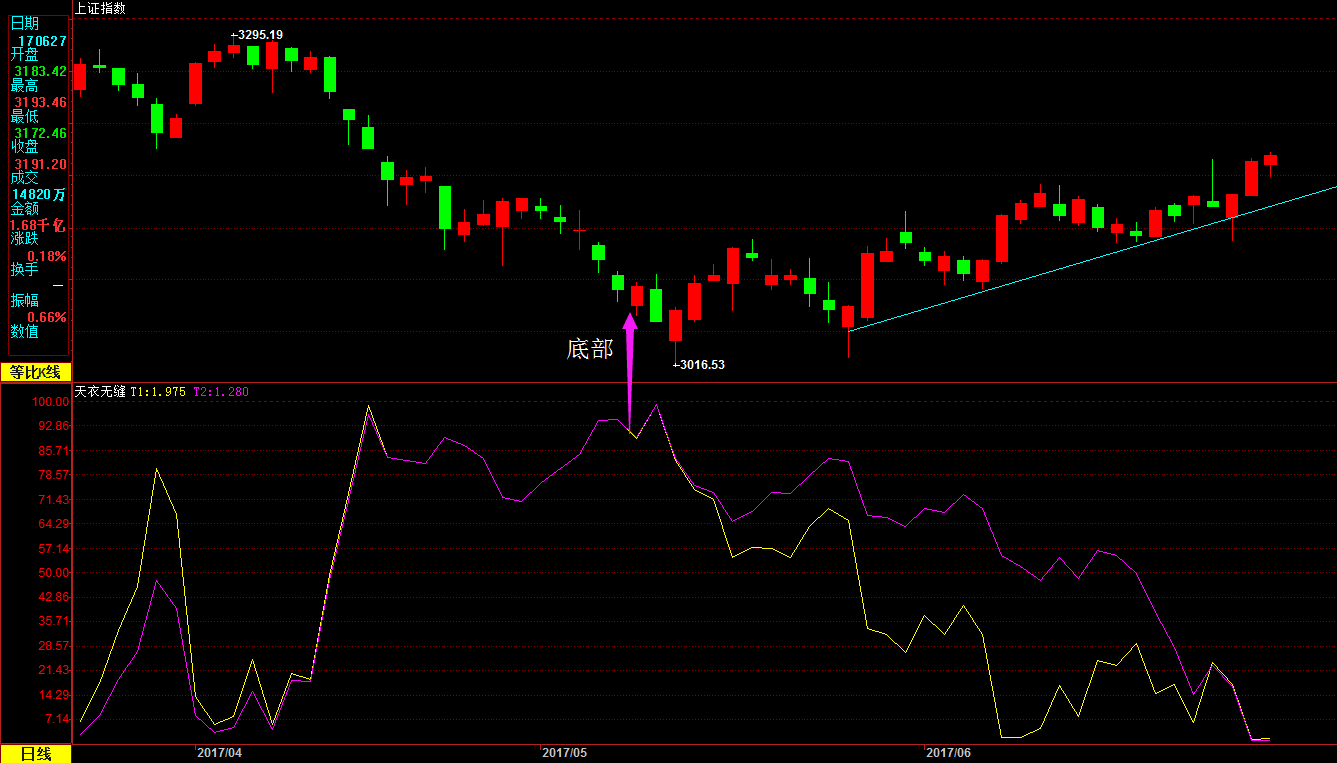Click the 78.57 indicator axis value

coord(54,475)
